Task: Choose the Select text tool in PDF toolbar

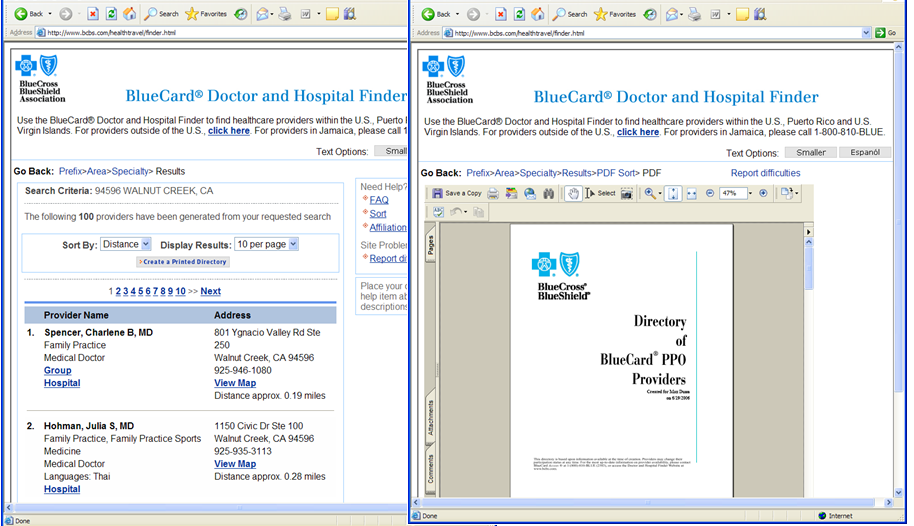Action: 600,193
